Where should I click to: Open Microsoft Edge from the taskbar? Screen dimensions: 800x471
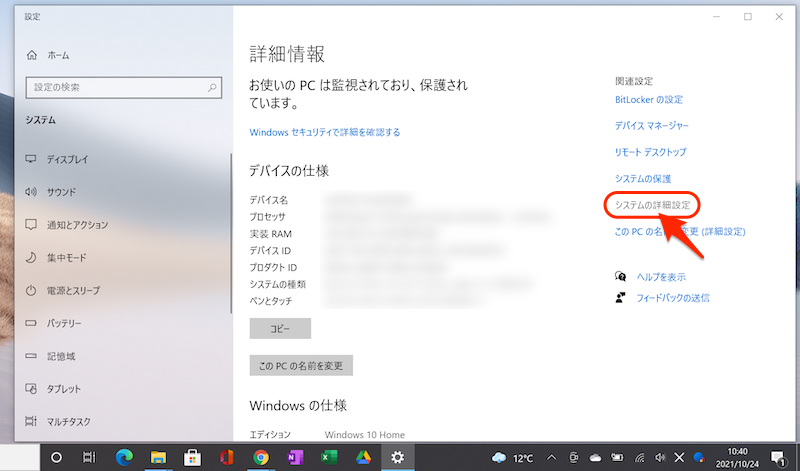point(124,457)
